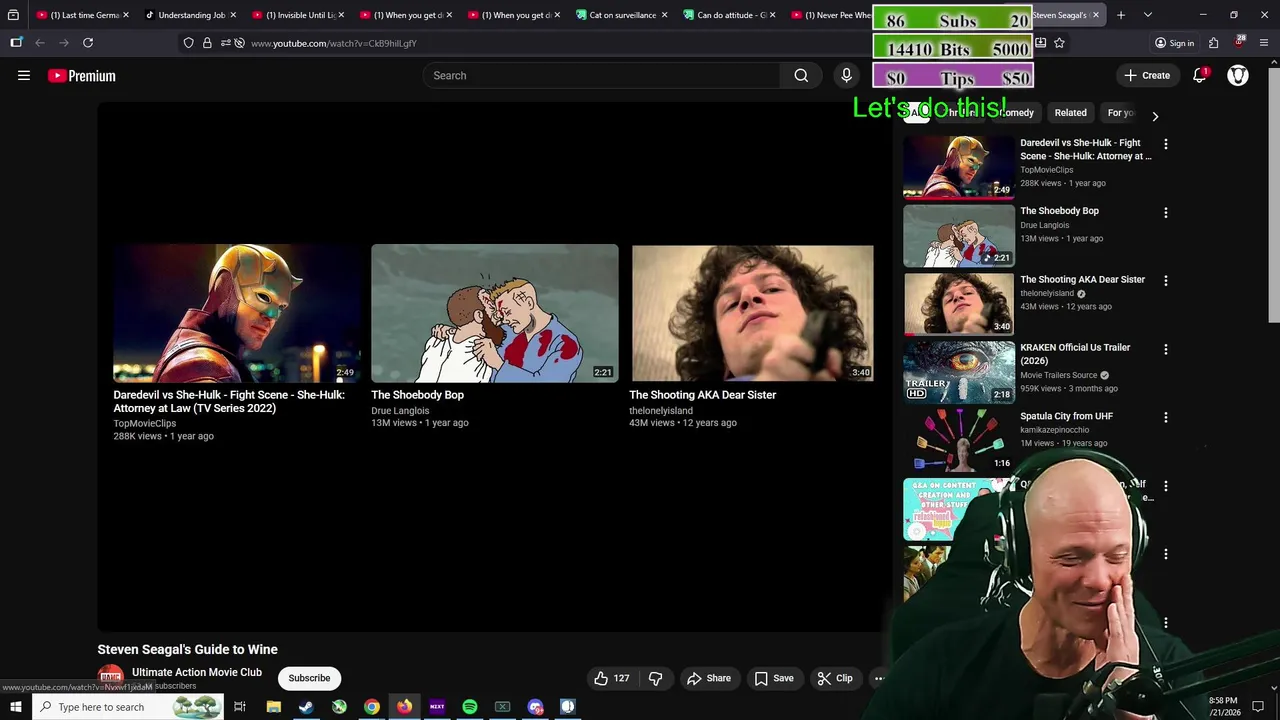Open Task View on the taskbar
The width and height of the screenshot is (1280, 720).
[240, 707]
